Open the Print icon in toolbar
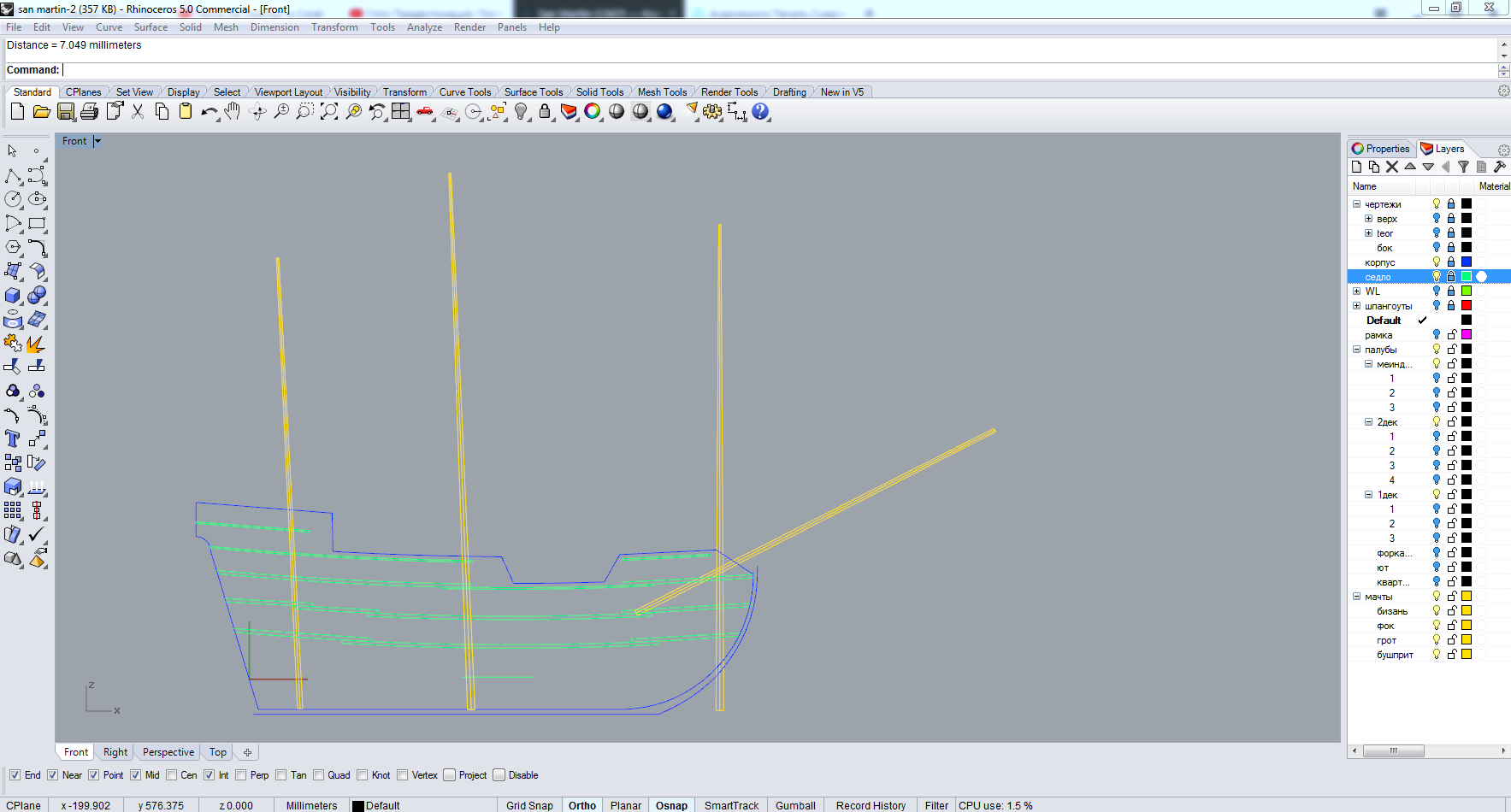The height and width of the screenshot is (812, 1511). coord(90,112)
